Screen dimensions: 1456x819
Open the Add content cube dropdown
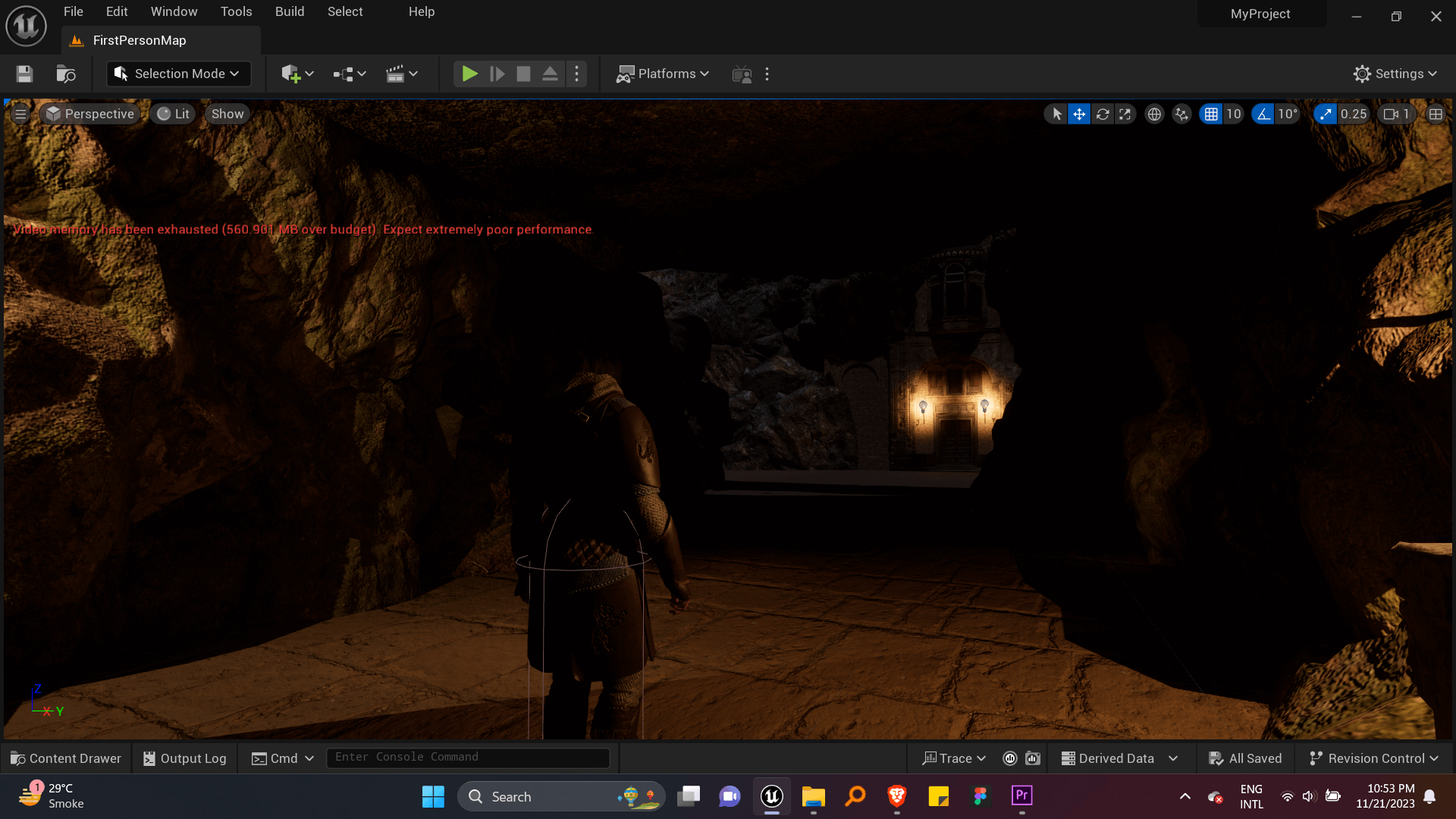point(297,74)
